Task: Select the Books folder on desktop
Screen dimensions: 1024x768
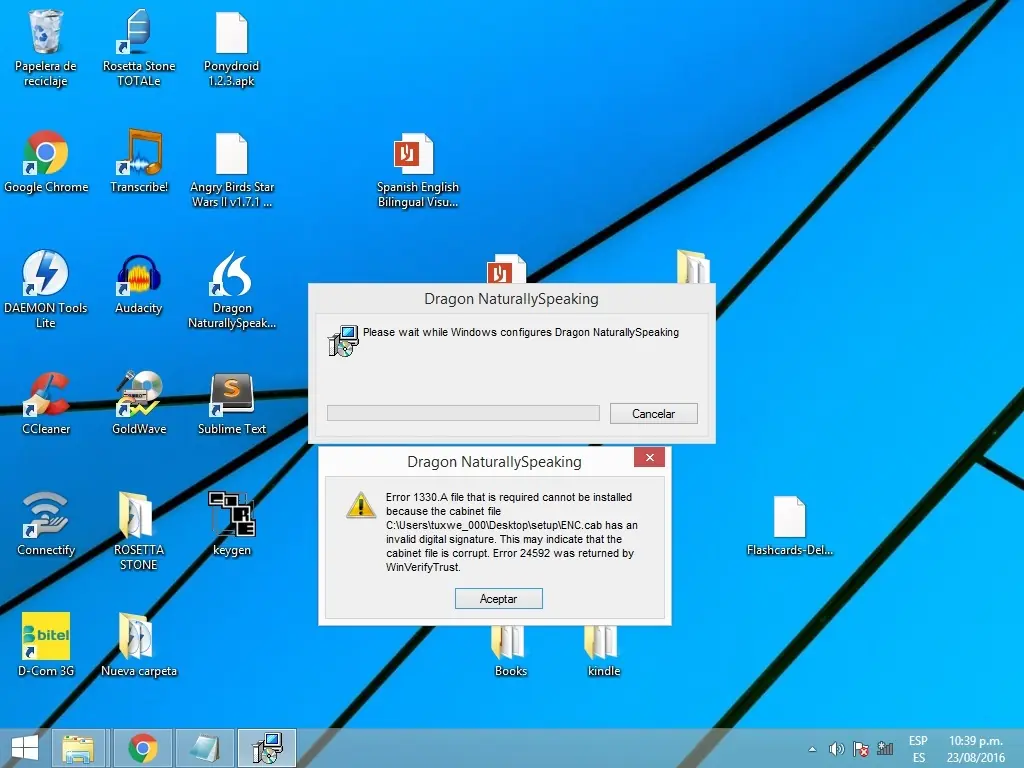Action: 509,652
